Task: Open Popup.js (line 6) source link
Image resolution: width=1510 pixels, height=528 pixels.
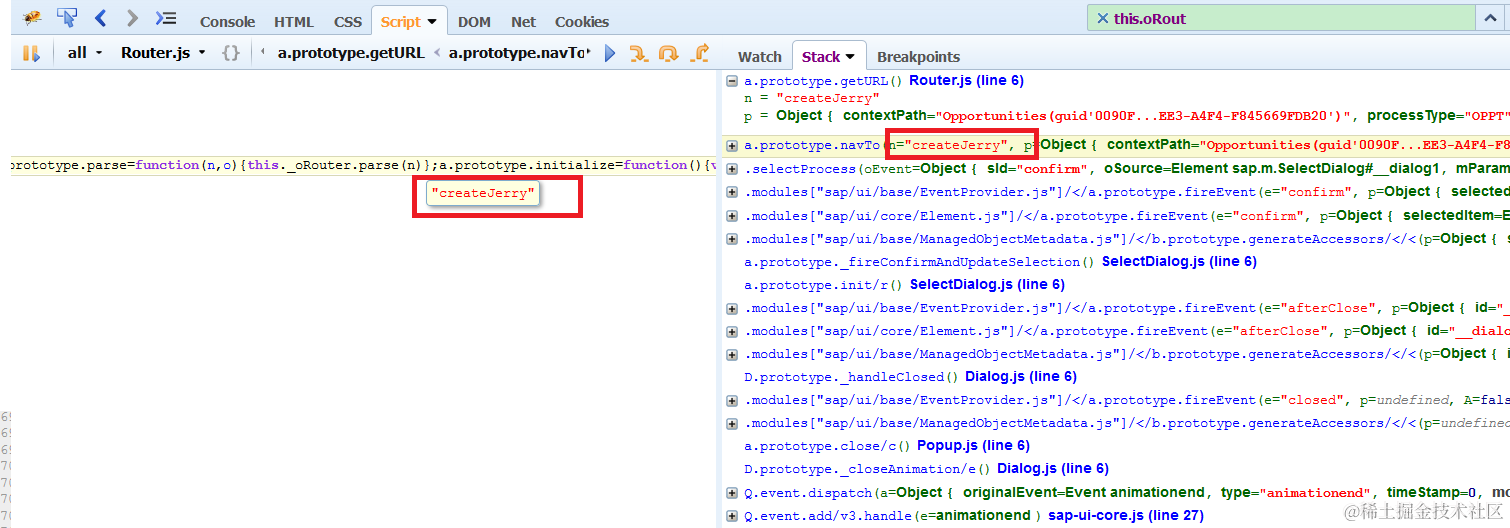Action: pyautogui.click(x=972, y=446)
